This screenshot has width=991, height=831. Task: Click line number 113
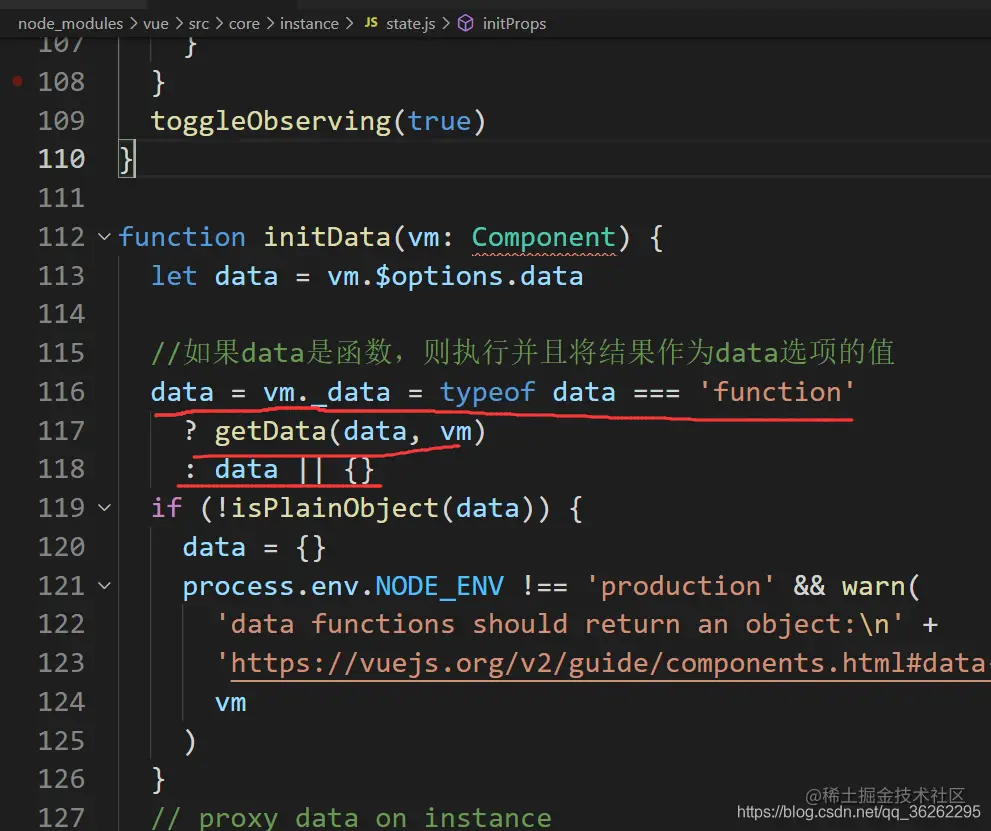coord(61,276)
